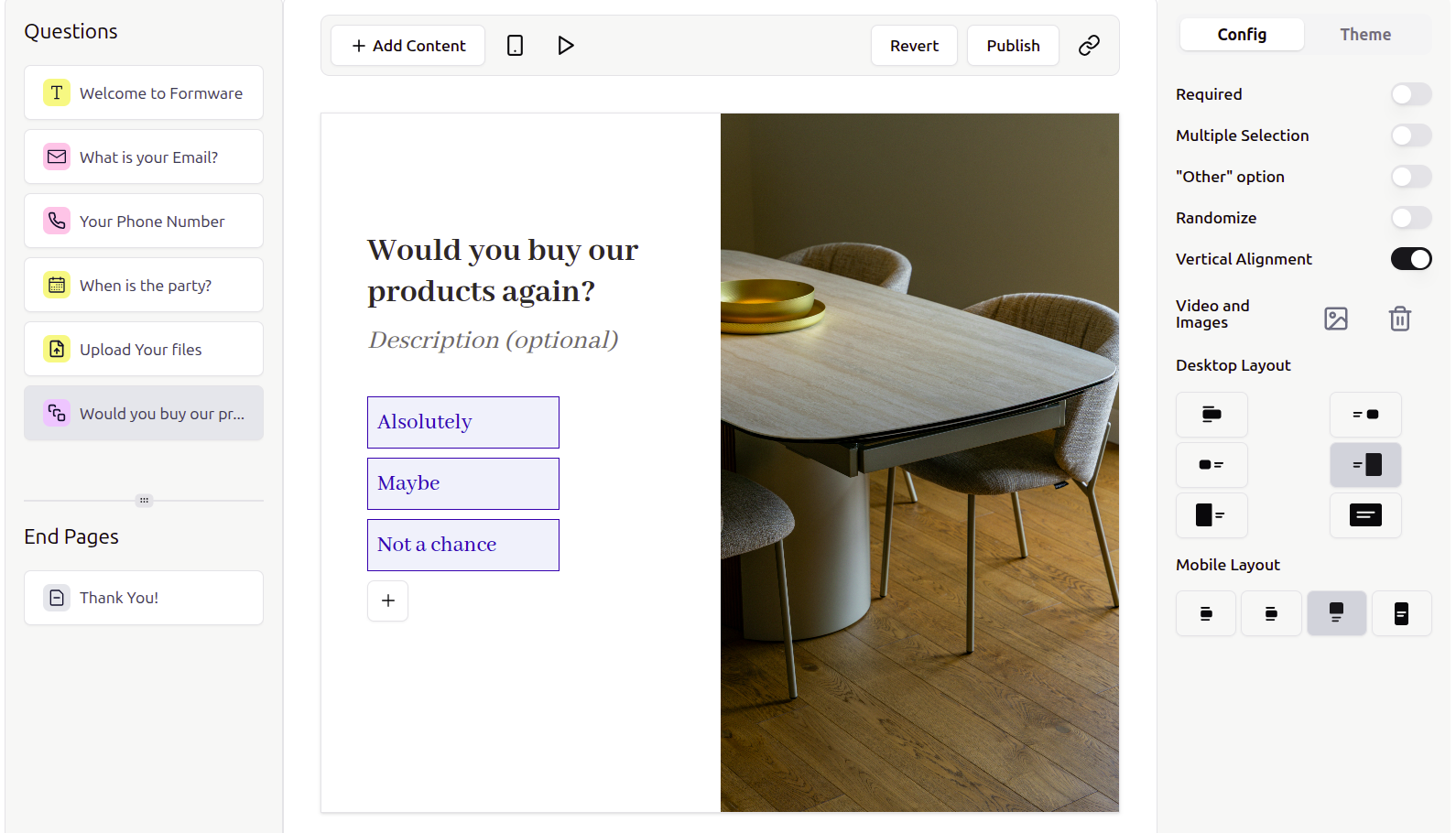The height and width of the screenshot is (833, 1456).
Task: Enable the Required toggle
Action: [1411, 94]
